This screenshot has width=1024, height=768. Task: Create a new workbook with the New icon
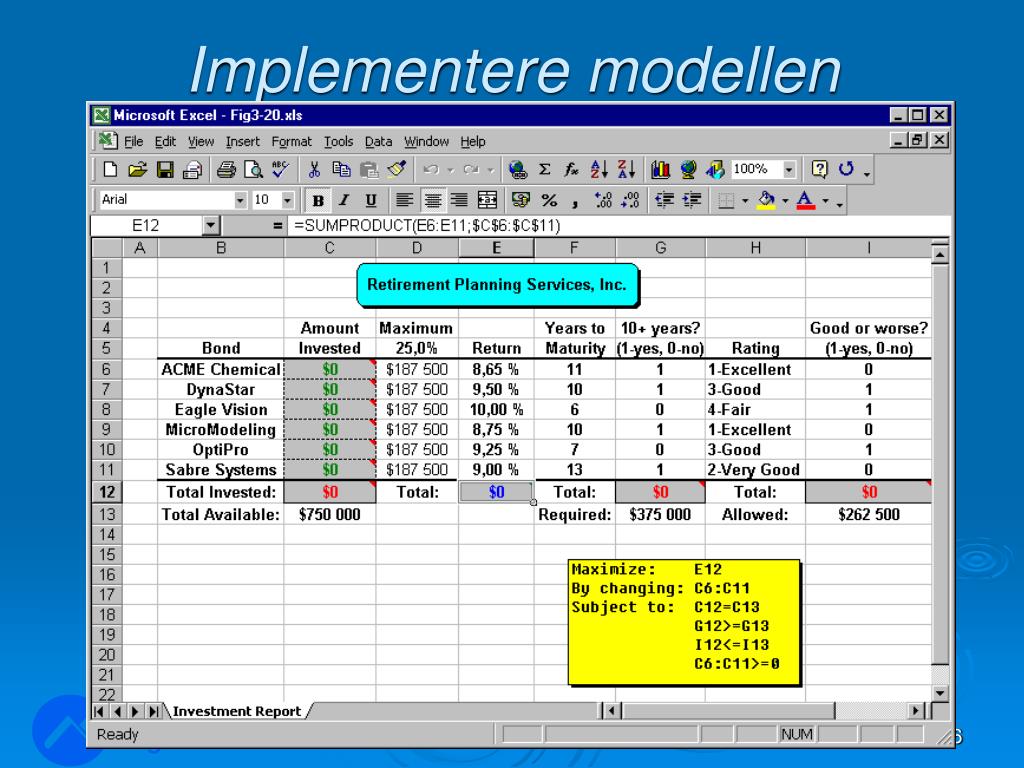110,170
